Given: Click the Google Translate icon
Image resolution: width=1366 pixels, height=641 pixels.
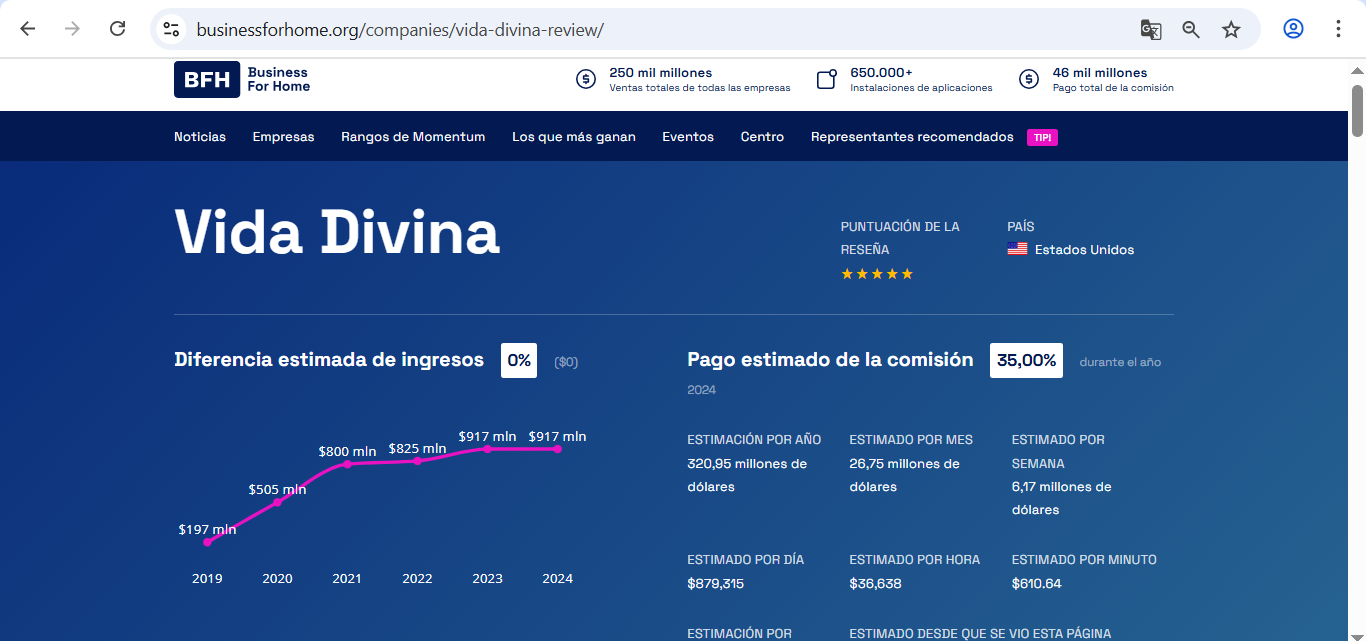Looking at the screenshot, I should (1150, 29).
